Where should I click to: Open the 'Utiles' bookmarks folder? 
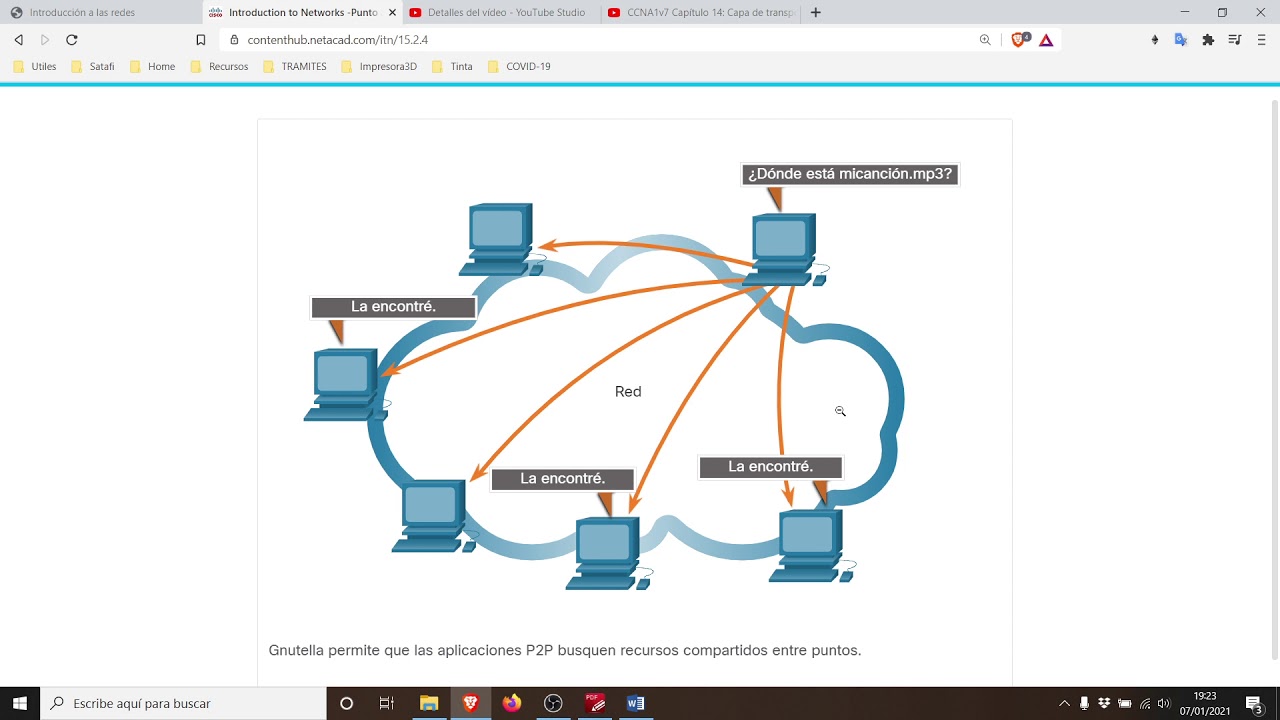point(35,67)
